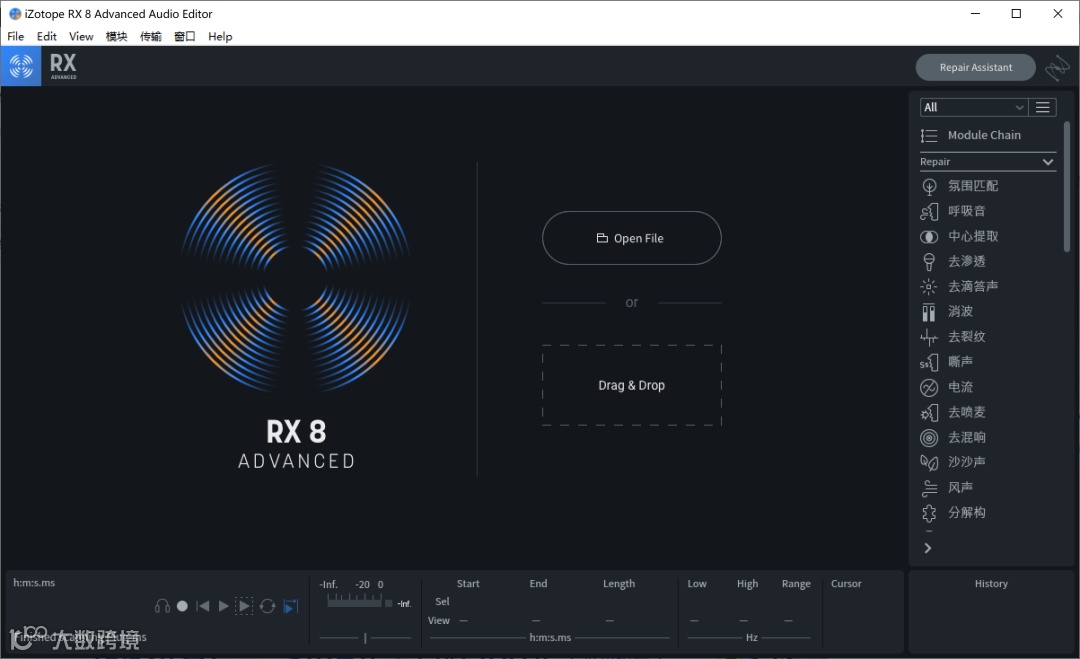Viewport: 1080px width, 659px height.
Task: Open the module list view menu icon
Action: pos(1043,107)
